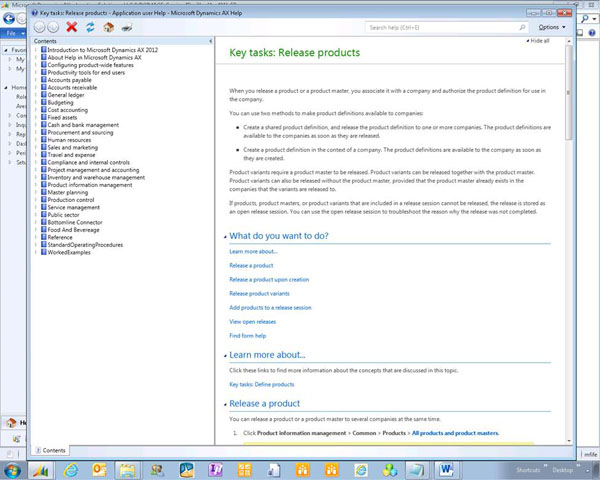
Task: Click the red X Stop icon
Action: pos(72,27)
